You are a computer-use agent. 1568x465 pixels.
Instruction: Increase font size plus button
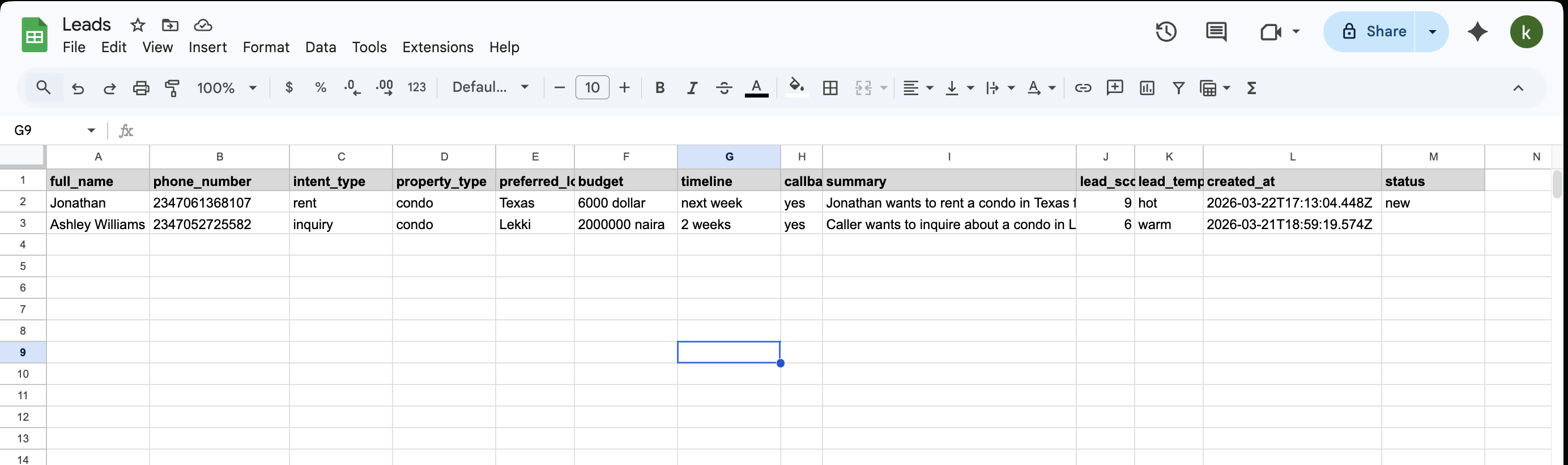coord(624,88)
